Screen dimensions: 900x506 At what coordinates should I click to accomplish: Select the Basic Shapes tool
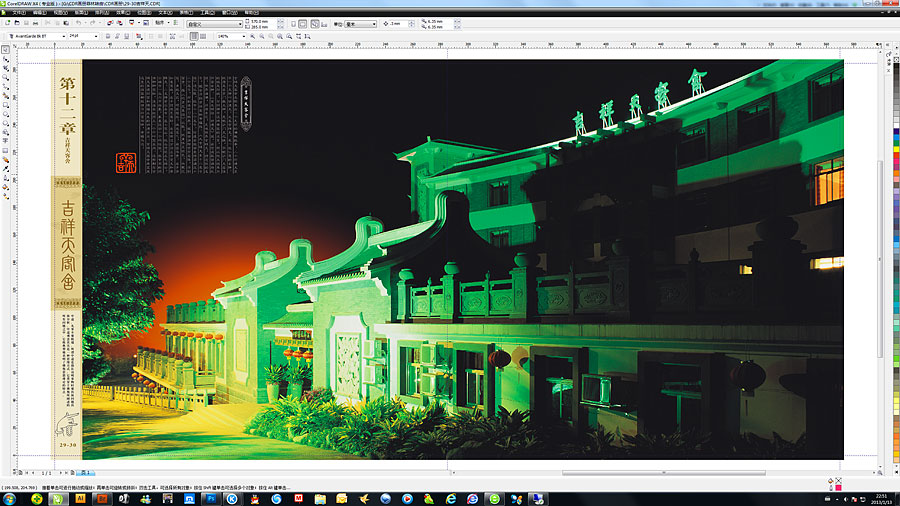point(6,131)
